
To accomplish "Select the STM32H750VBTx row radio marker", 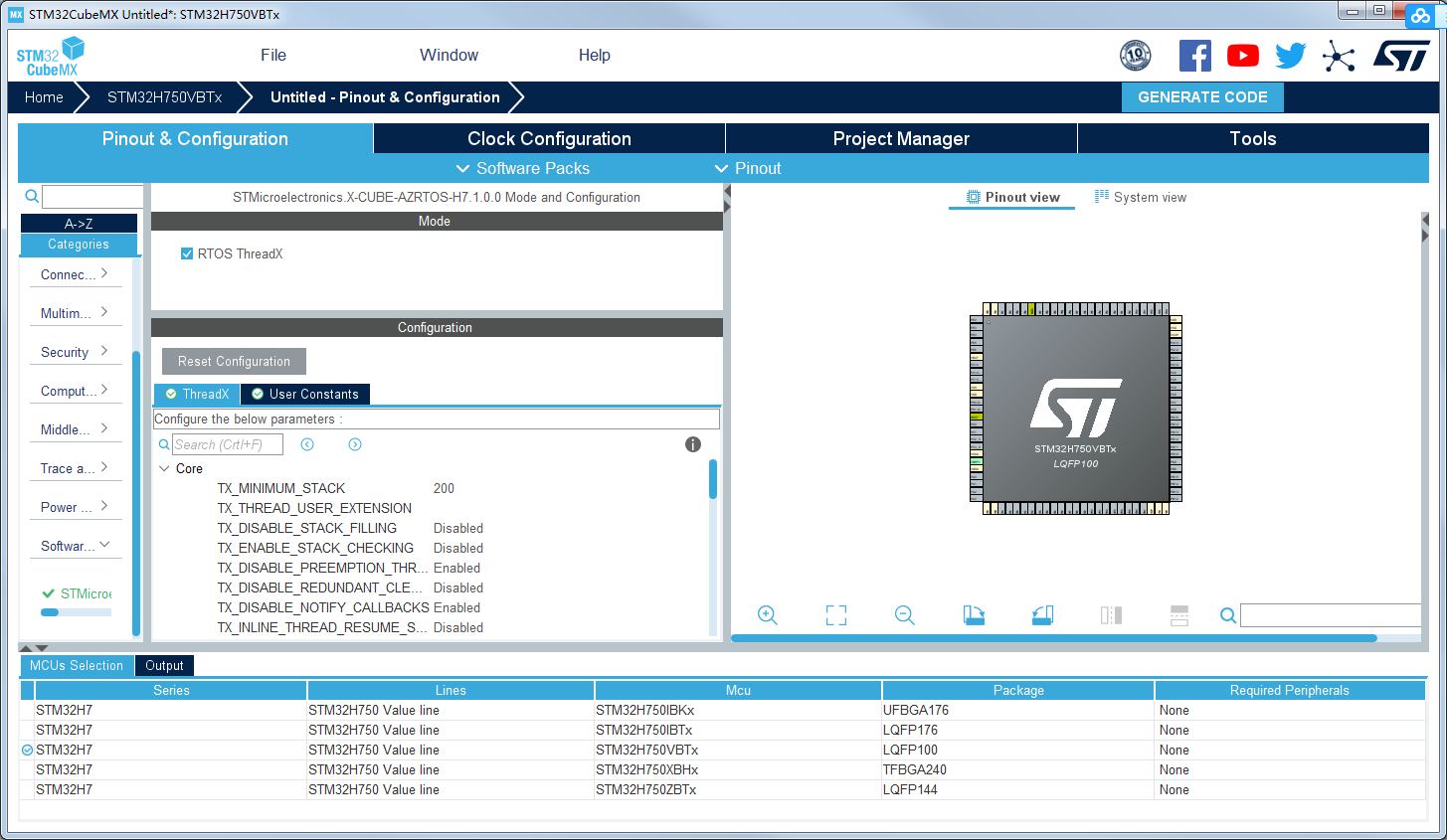I will tap(28, 751).
